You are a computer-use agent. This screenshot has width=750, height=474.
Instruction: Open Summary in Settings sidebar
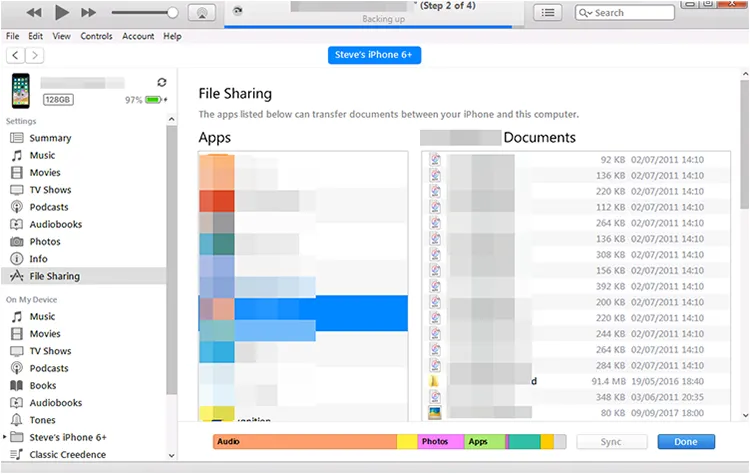coord(50,138)
